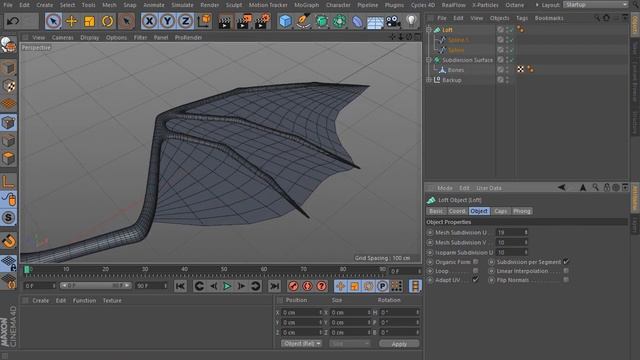640x360 pixels.
Task: Toggle coordinate system icon
Action: (204, 21)
